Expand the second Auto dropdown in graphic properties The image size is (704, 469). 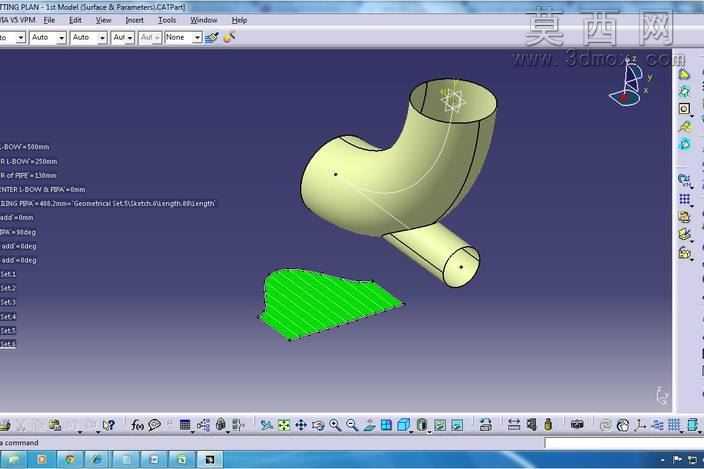pos(102,38)
